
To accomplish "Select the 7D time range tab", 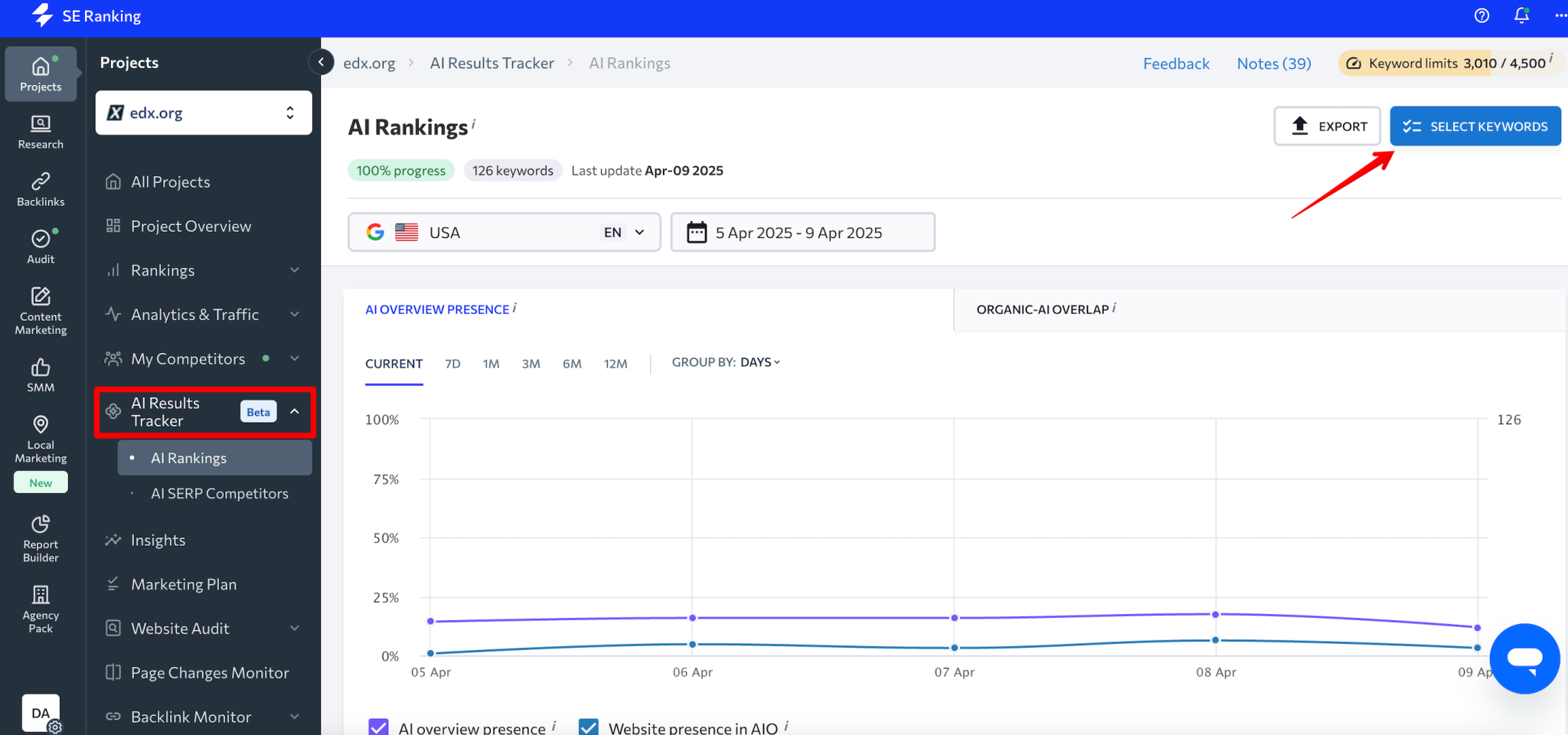I will tap(452, 364).
